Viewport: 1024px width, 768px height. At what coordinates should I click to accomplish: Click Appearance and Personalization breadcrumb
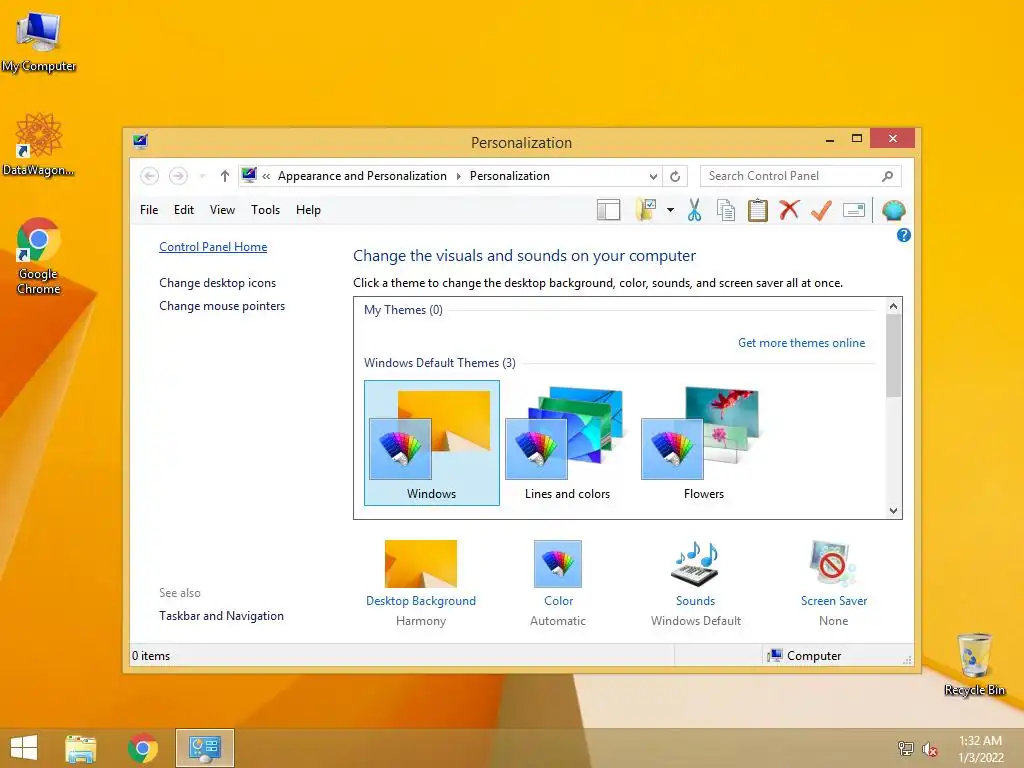pos(362,176)
